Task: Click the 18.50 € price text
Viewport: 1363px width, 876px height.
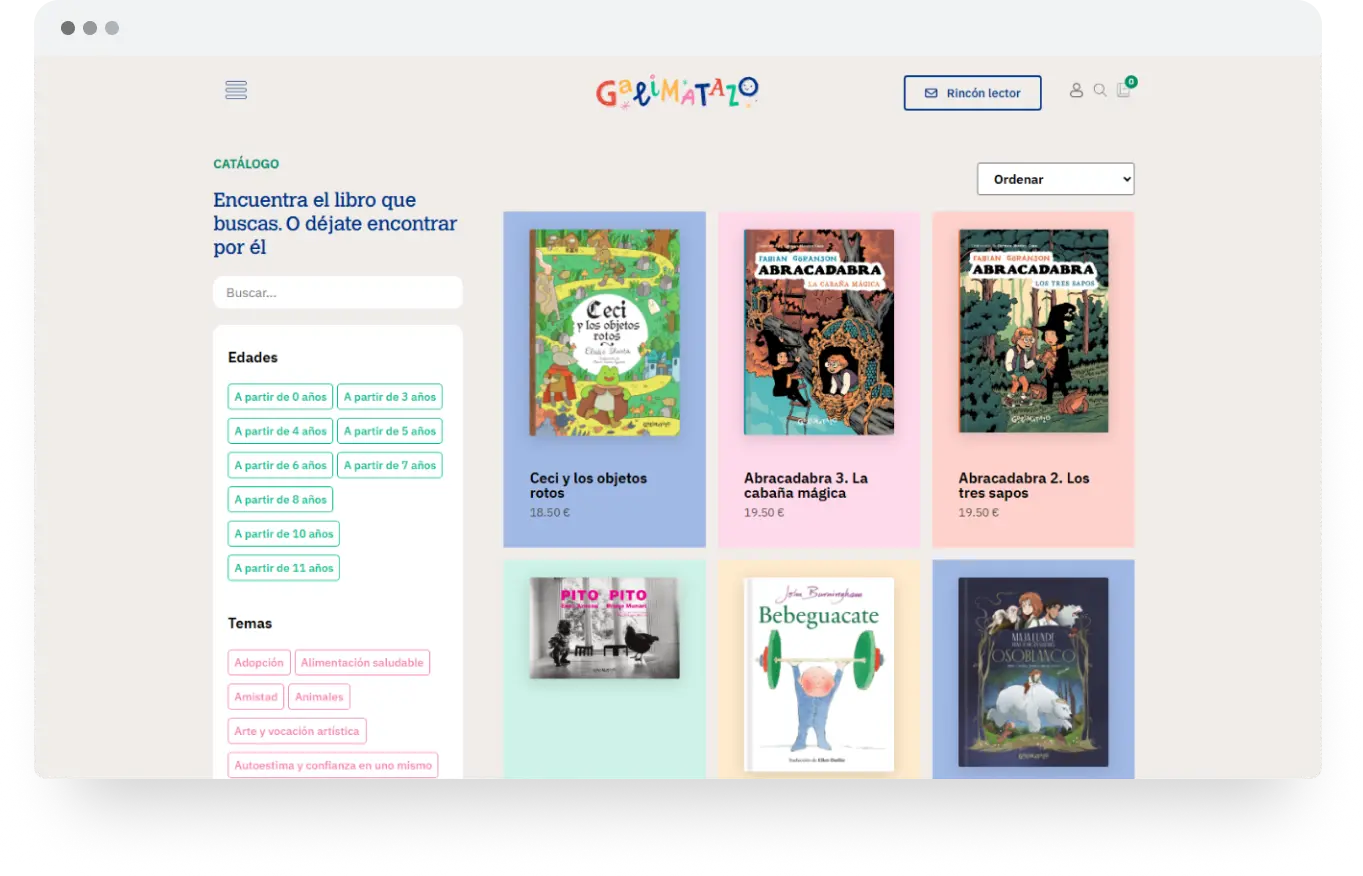Action: click(x=550, y=512)
